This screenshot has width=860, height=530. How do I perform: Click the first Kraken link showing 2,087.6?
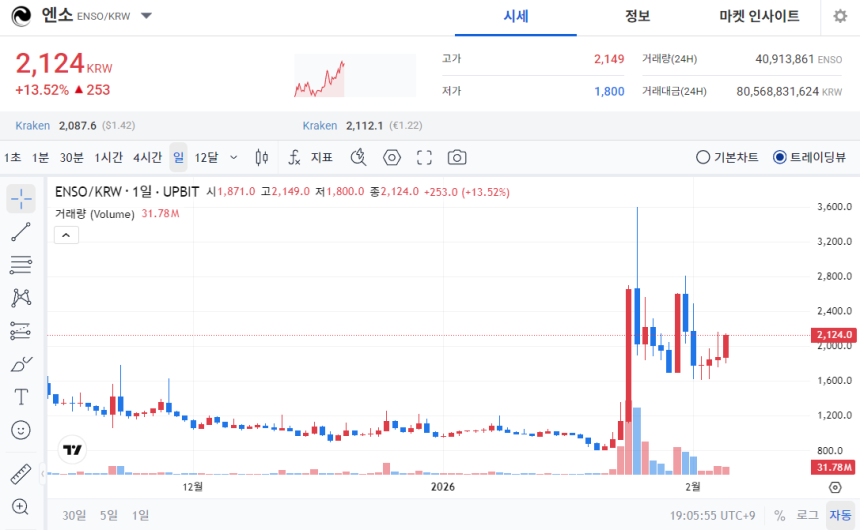pos(32,126)
